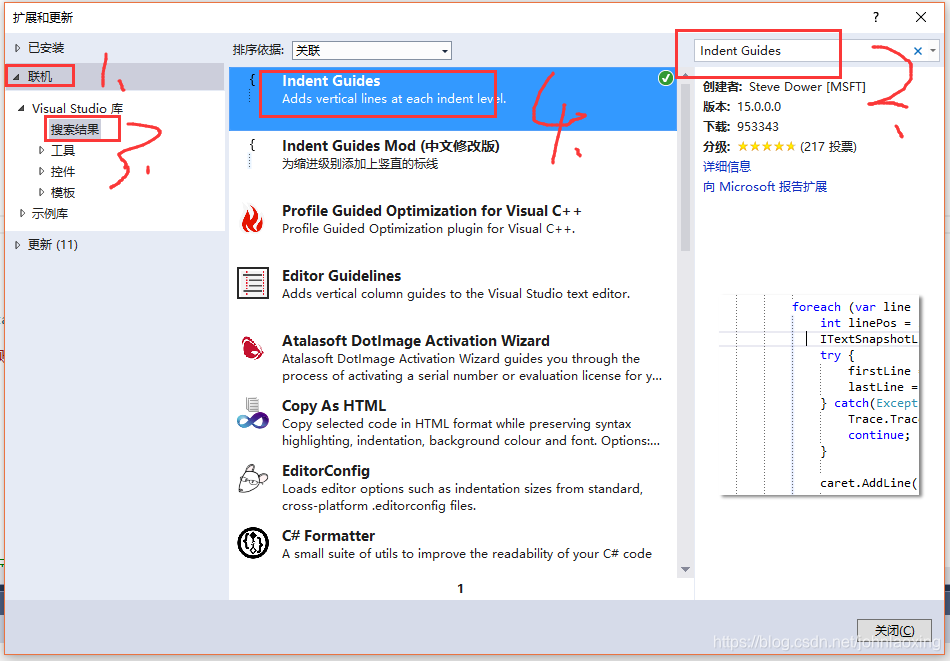
Task: Click the Indent Guides Mod extension icon
Action: coord(251,154)
